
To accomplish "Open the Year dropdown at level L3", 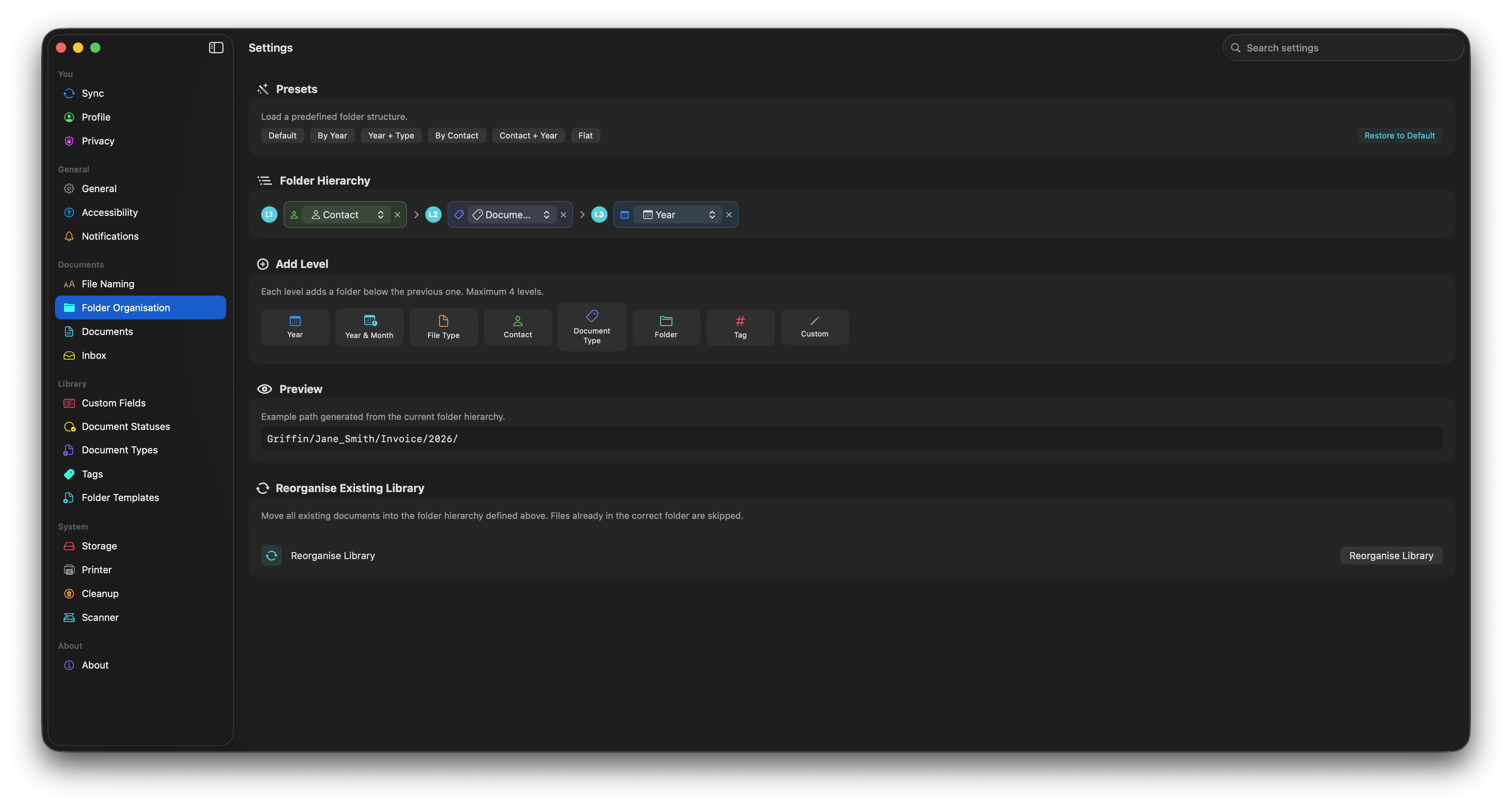I will click(676, 214).
